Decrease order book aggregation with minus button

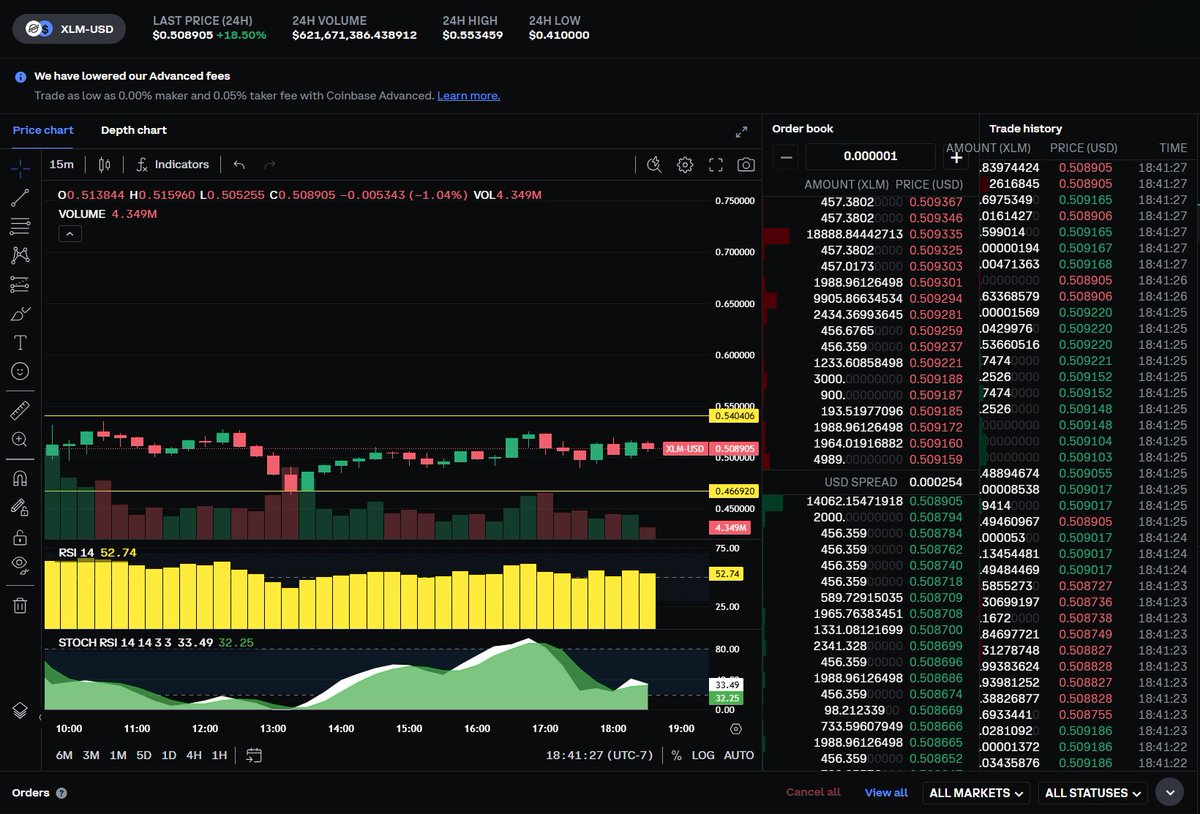click(786, 157)
